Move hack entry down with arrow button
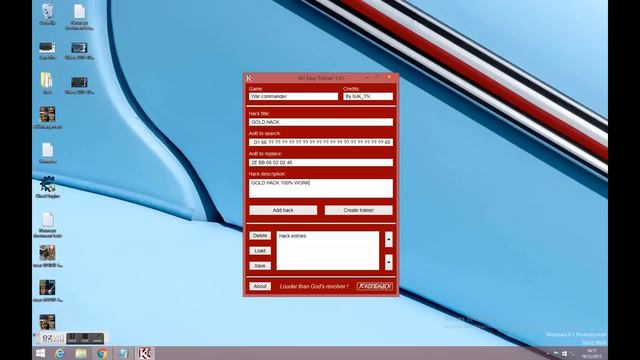 (x=389, y=262)
